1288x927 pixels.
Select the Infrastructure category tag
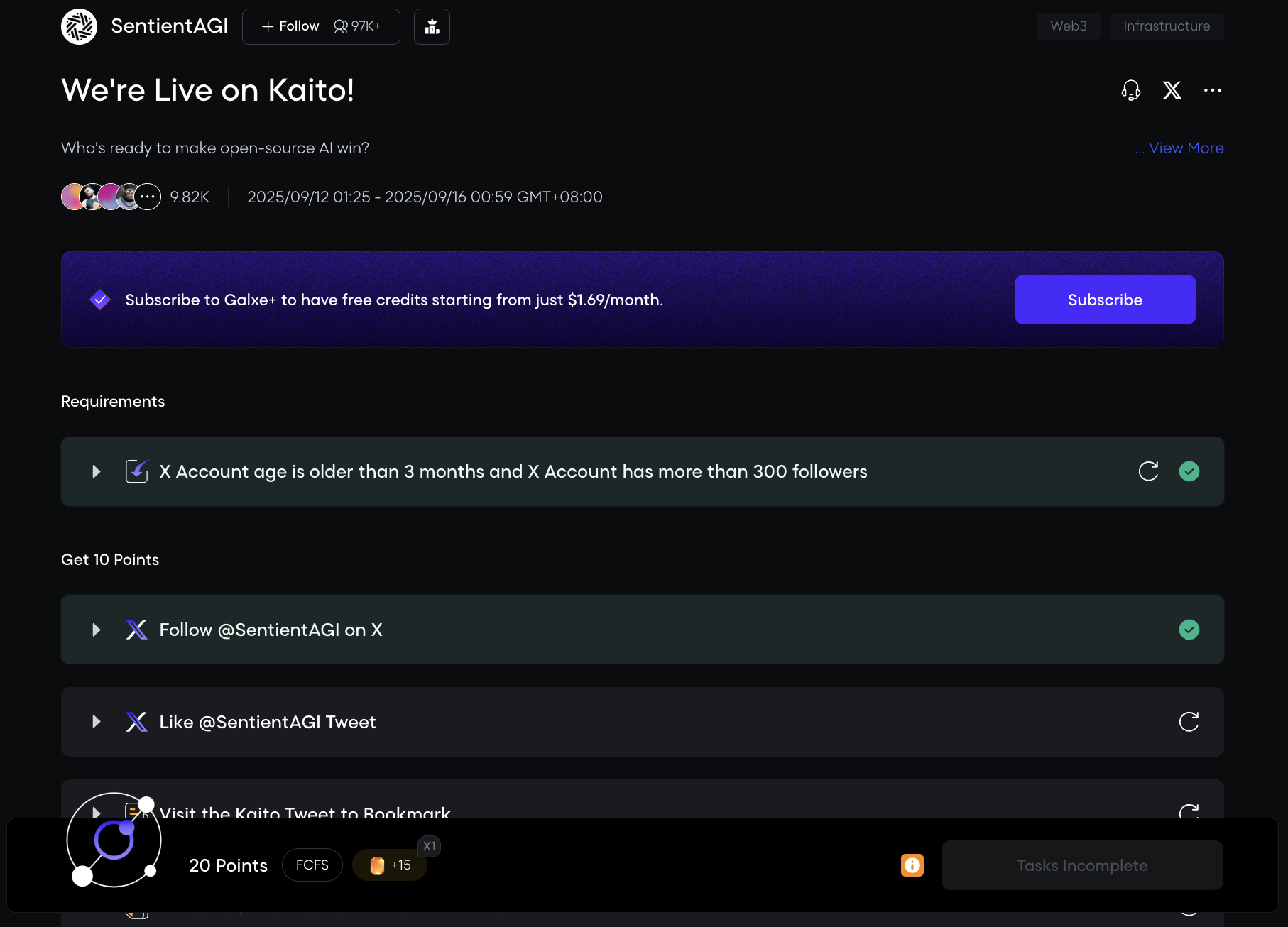(1167, 26)
